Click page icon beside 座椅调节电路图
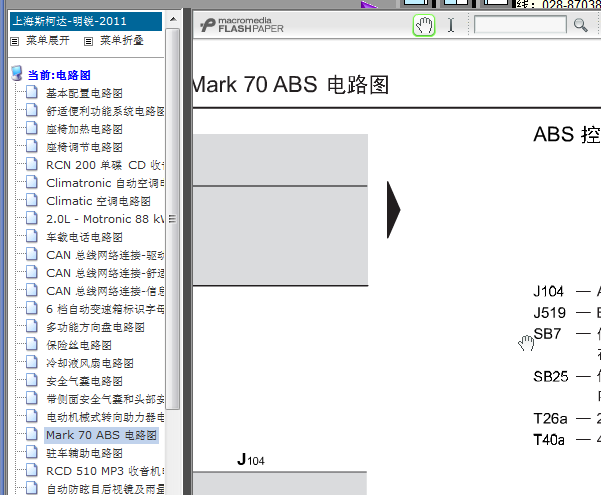The image size is (601, 495). (x=31, y=146)
